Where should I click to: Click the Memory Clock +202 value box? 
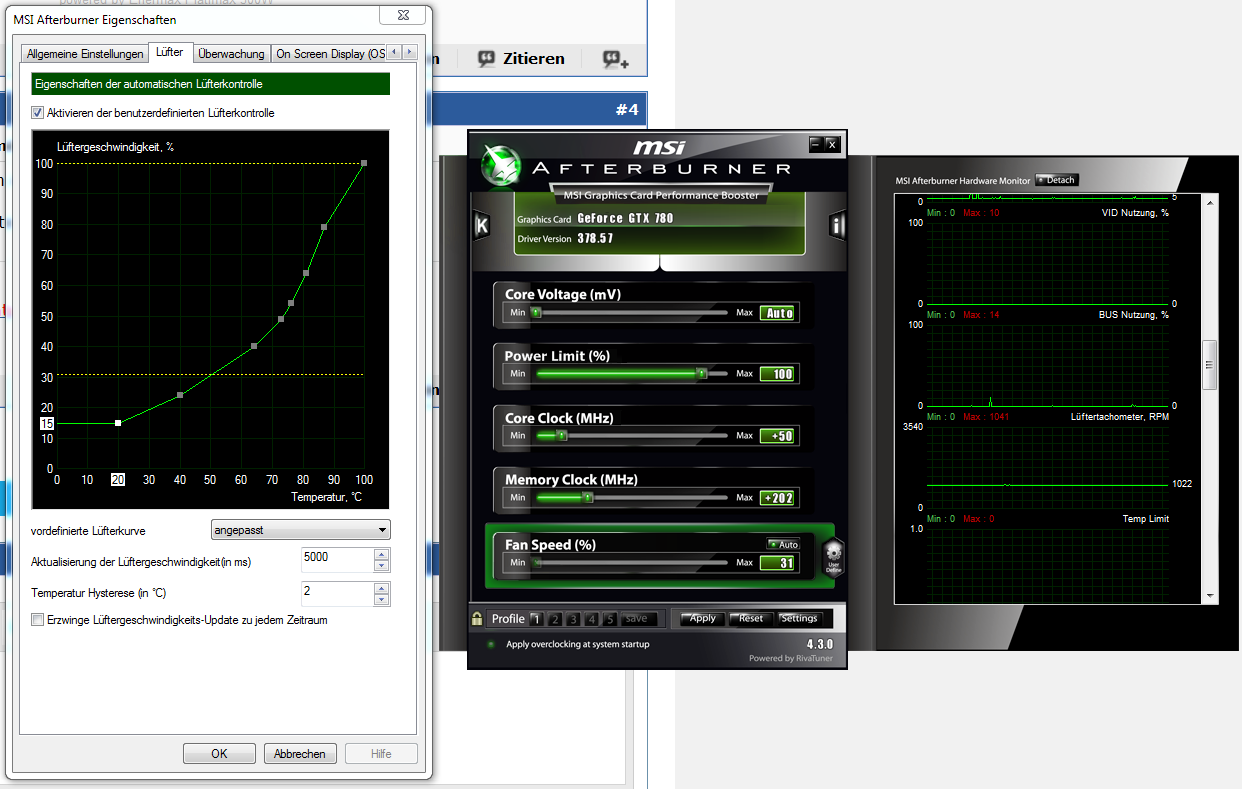click(x=777, y=498)
